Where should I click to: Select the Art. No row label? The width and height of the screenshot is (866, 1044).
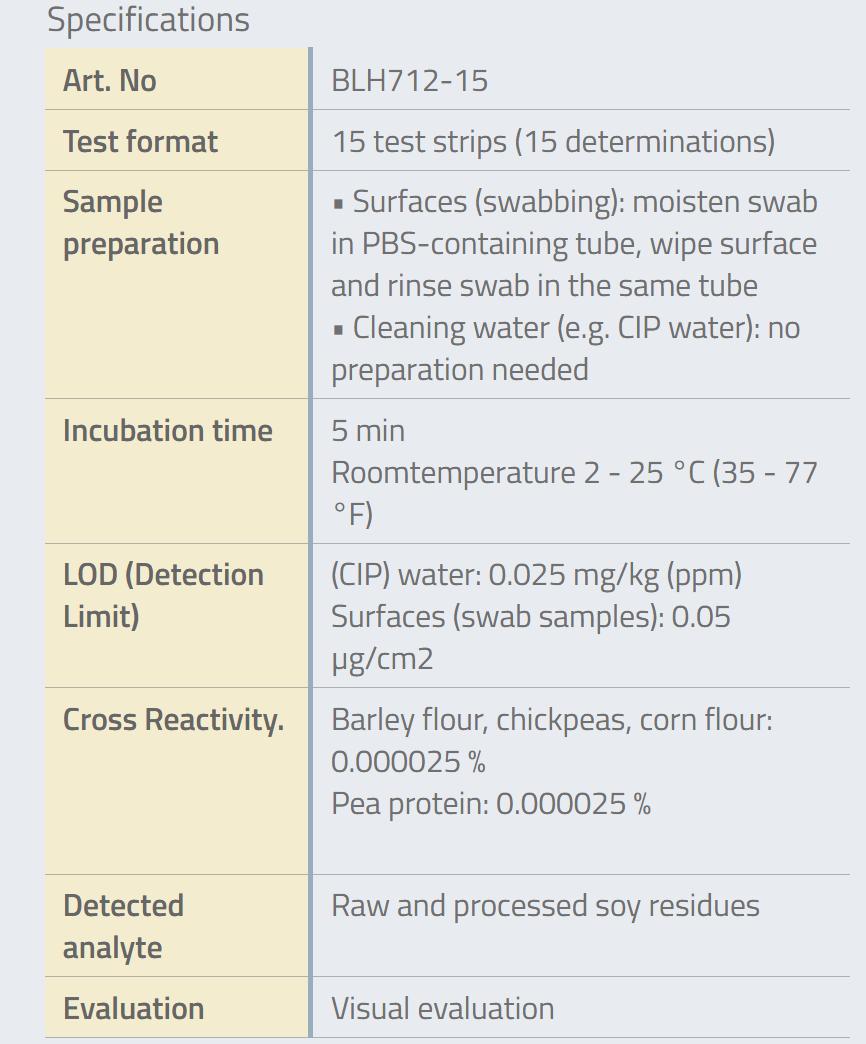110,80
